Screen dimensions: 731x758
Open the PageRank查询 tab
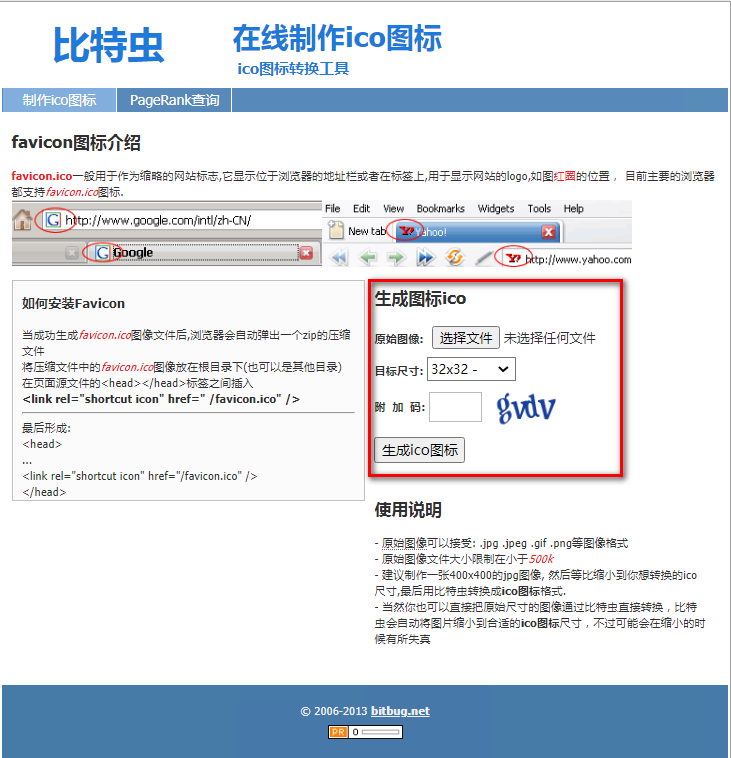point(174,100)
